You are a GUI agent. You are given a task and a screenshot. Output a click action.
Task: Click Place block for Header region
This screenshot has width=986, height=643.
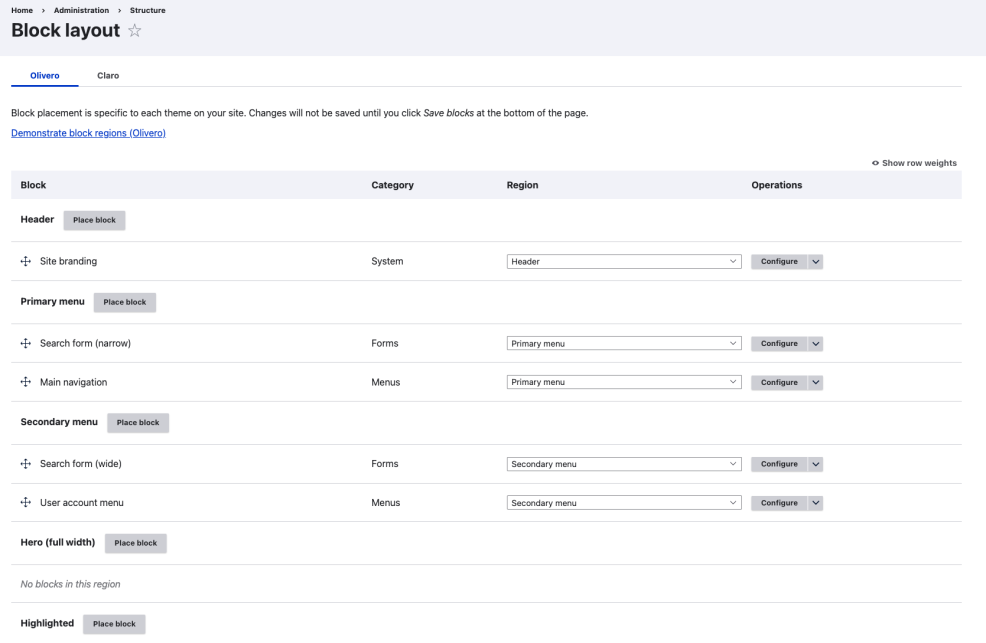pyautogui.click(x=94, y=220)
